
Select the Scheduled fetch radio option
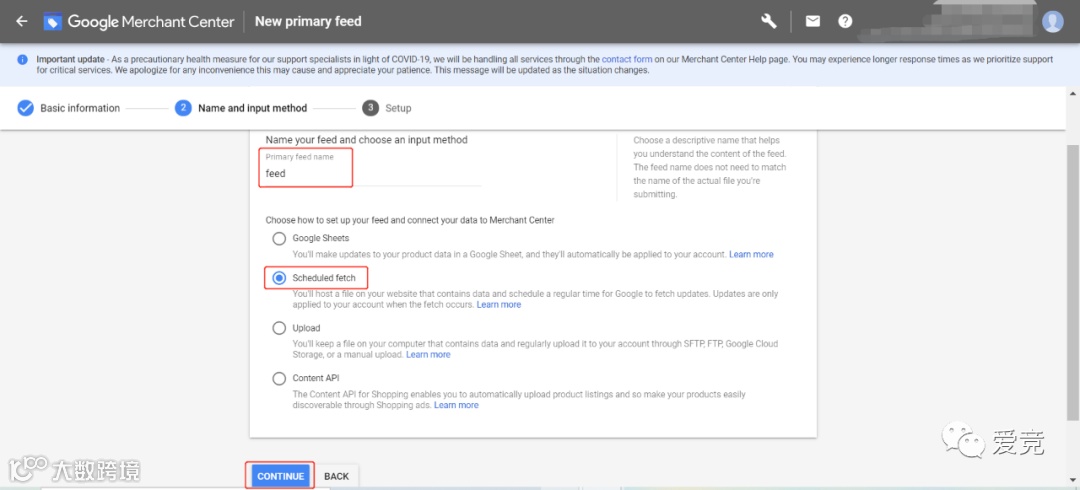pyautogui.click(x=279, y=278)
